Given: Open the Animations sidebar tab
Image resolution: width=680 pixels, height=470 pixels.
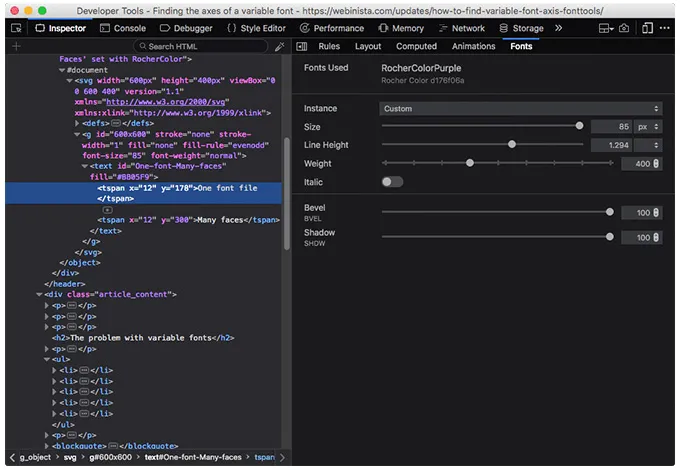Looking at the screenshot, I should 473,46.
